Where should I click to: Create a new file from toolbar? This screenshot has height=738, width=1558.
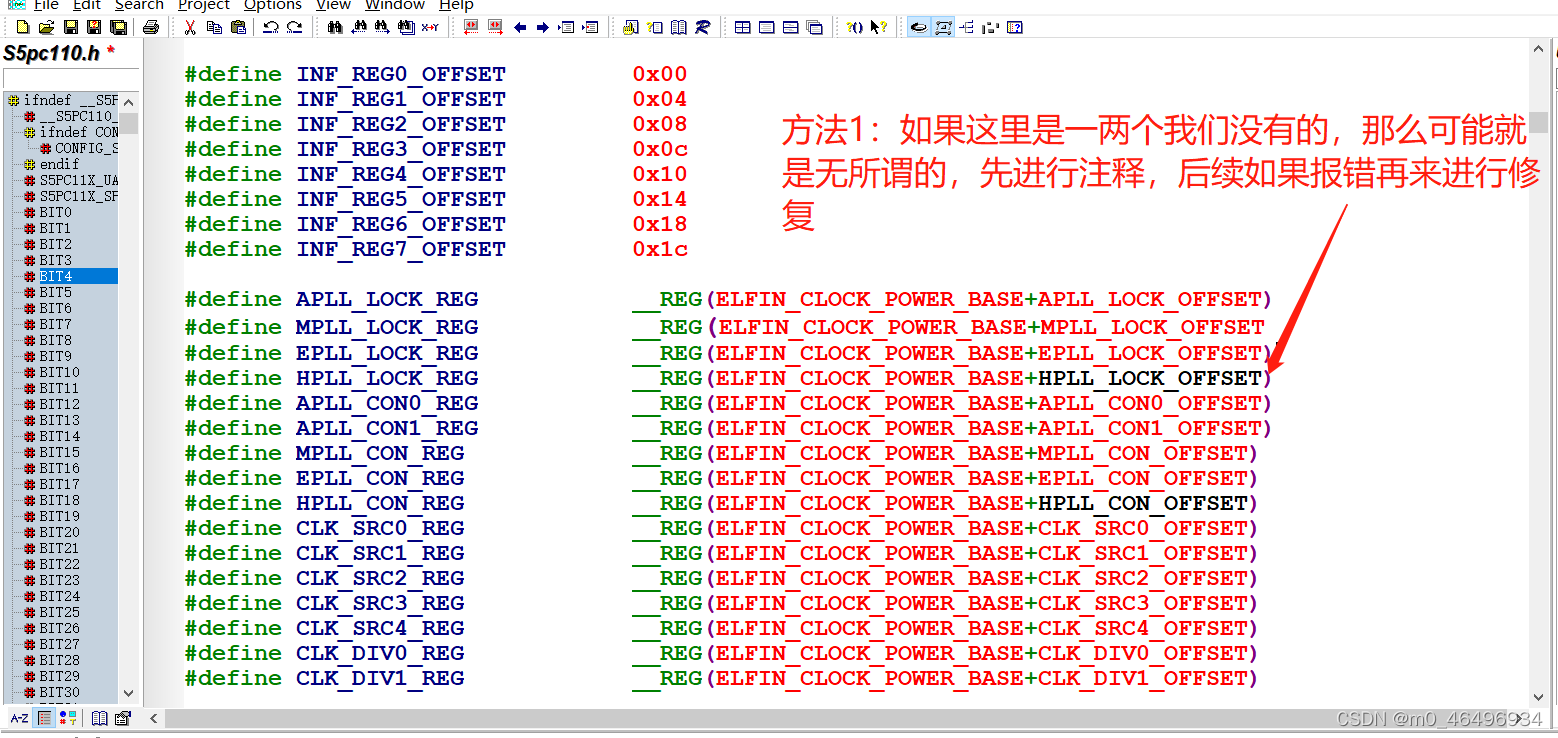coord(22,27)
